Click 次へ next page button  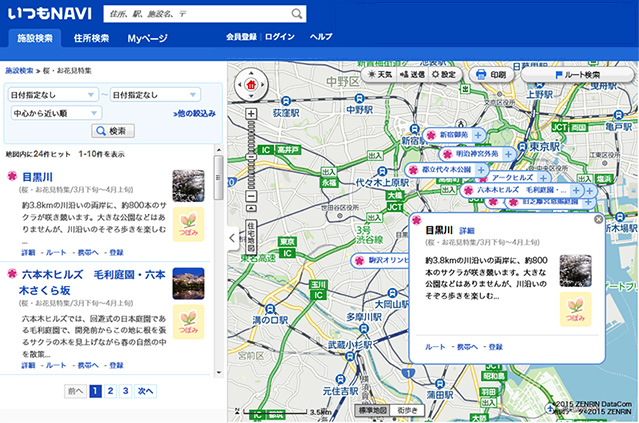(x=145, y=391)
